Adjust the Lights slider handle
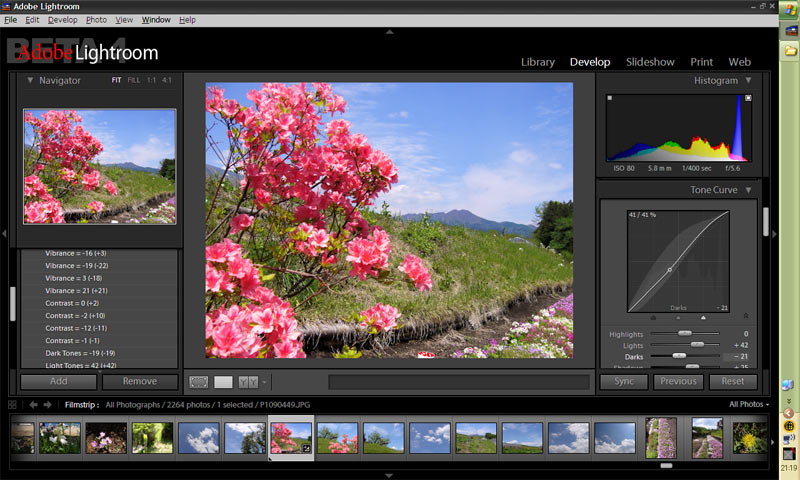The image size is (800, 480). 697,345
